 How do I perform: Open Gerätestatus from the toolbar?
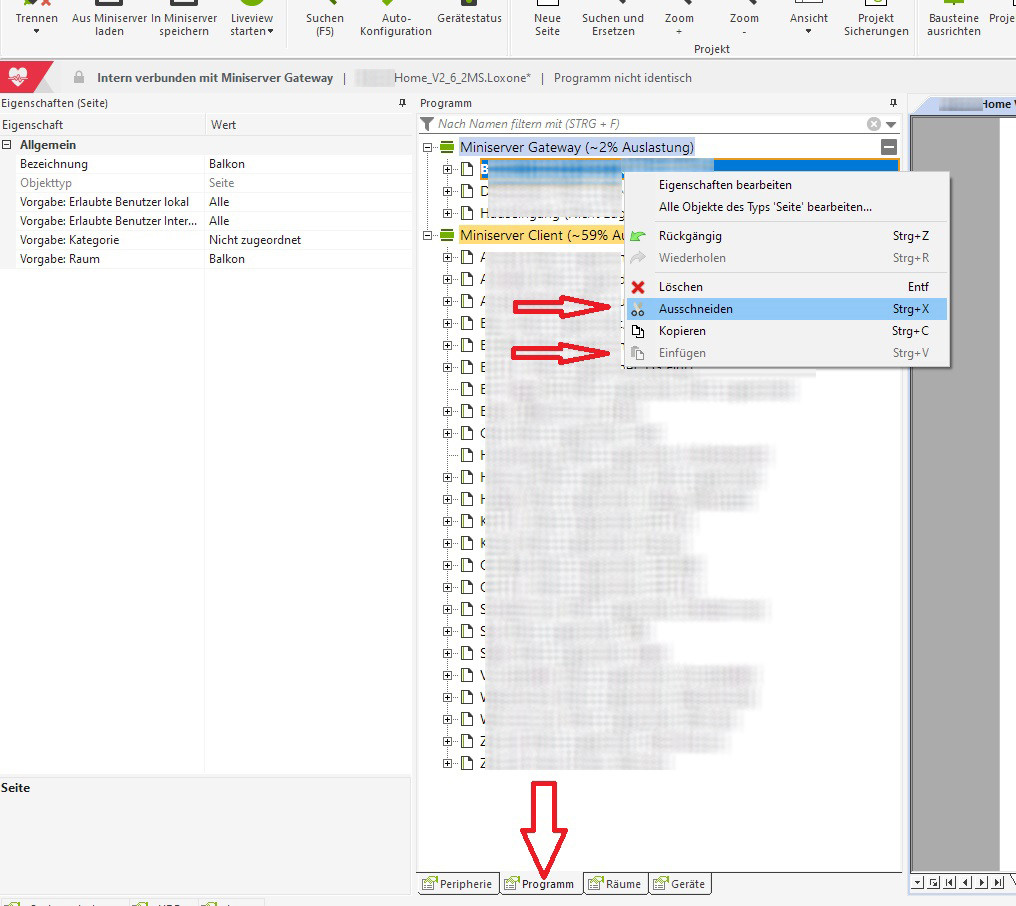(469, 16)
